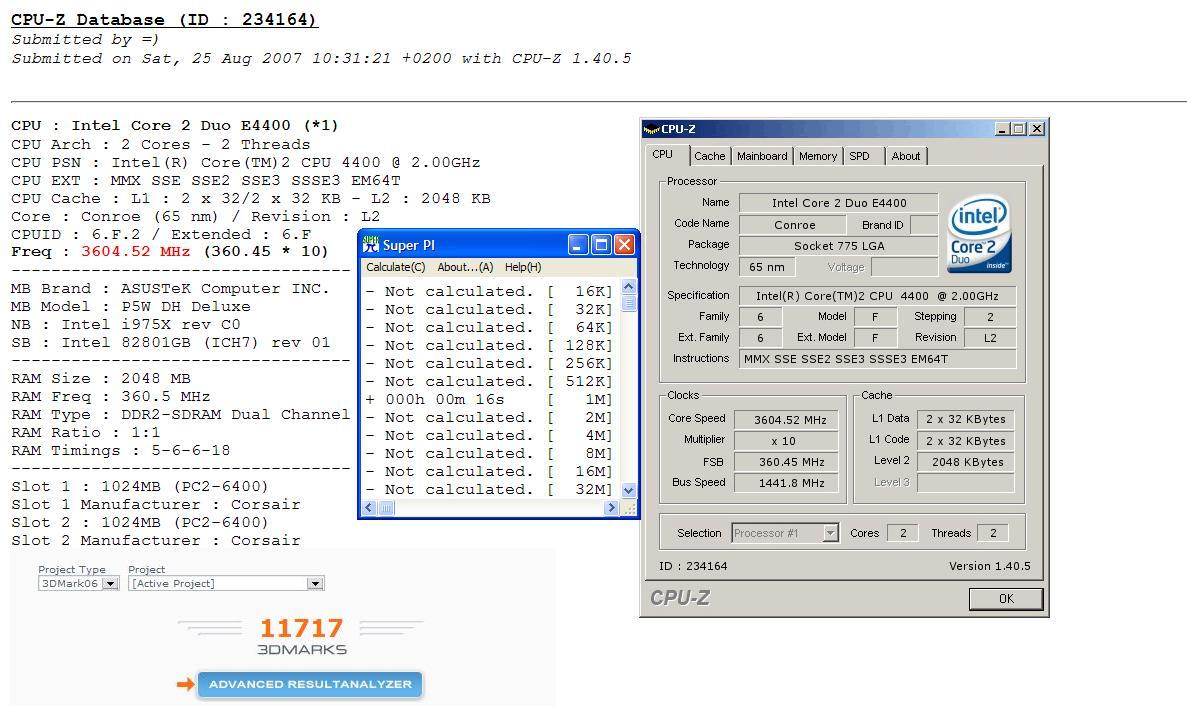Click the 'RAM Timings : 5-6-6-18' line
This screenshot has height=706, width=1187.
coord(120,450)
